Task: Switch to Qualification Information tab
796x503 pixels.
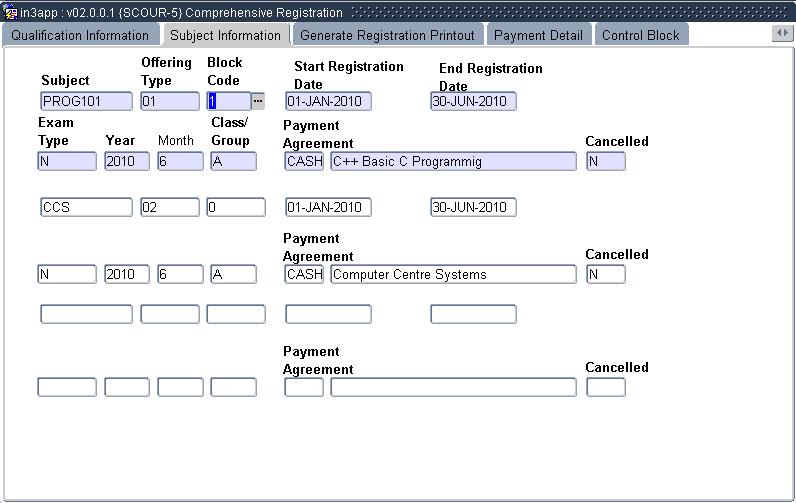Action: [80, 35]
